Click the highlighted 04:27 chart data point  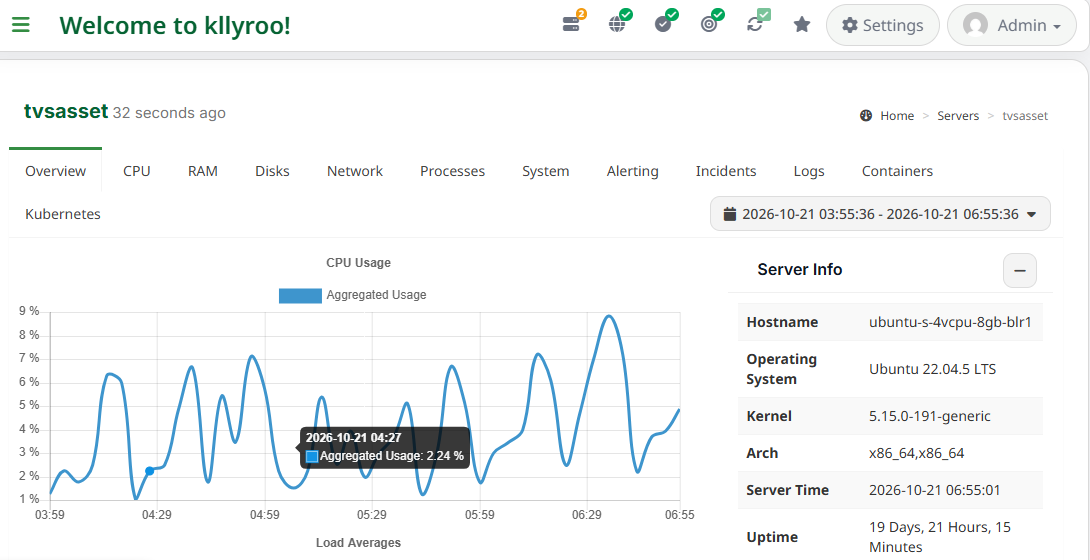pyautogui.click(x=149, y=471)
